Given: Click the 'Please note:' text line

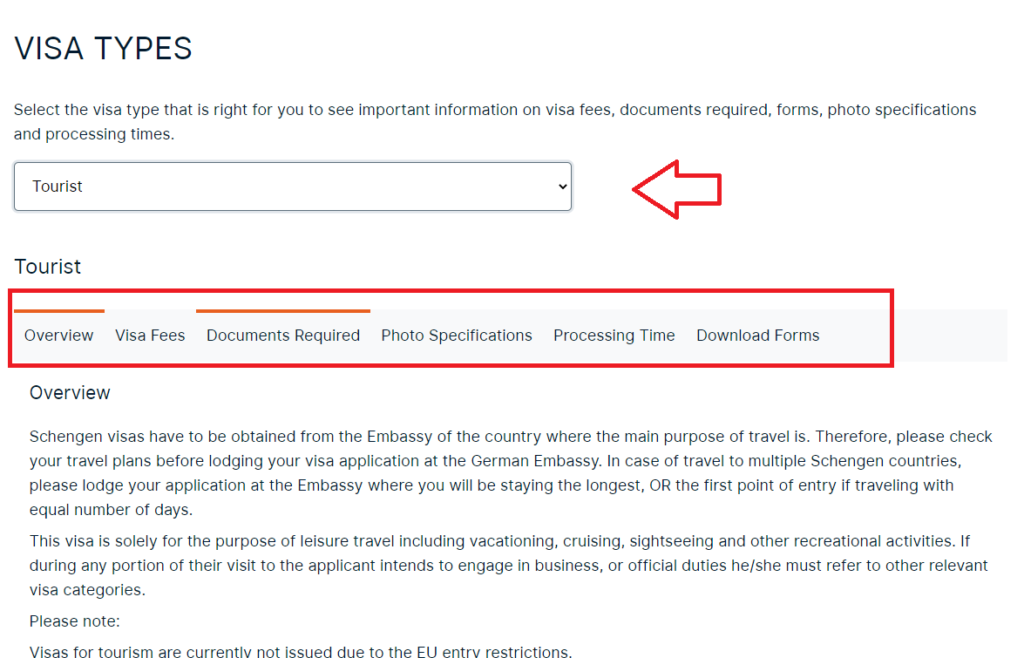Looking at the screenshot, I should (x=74, y=620).
